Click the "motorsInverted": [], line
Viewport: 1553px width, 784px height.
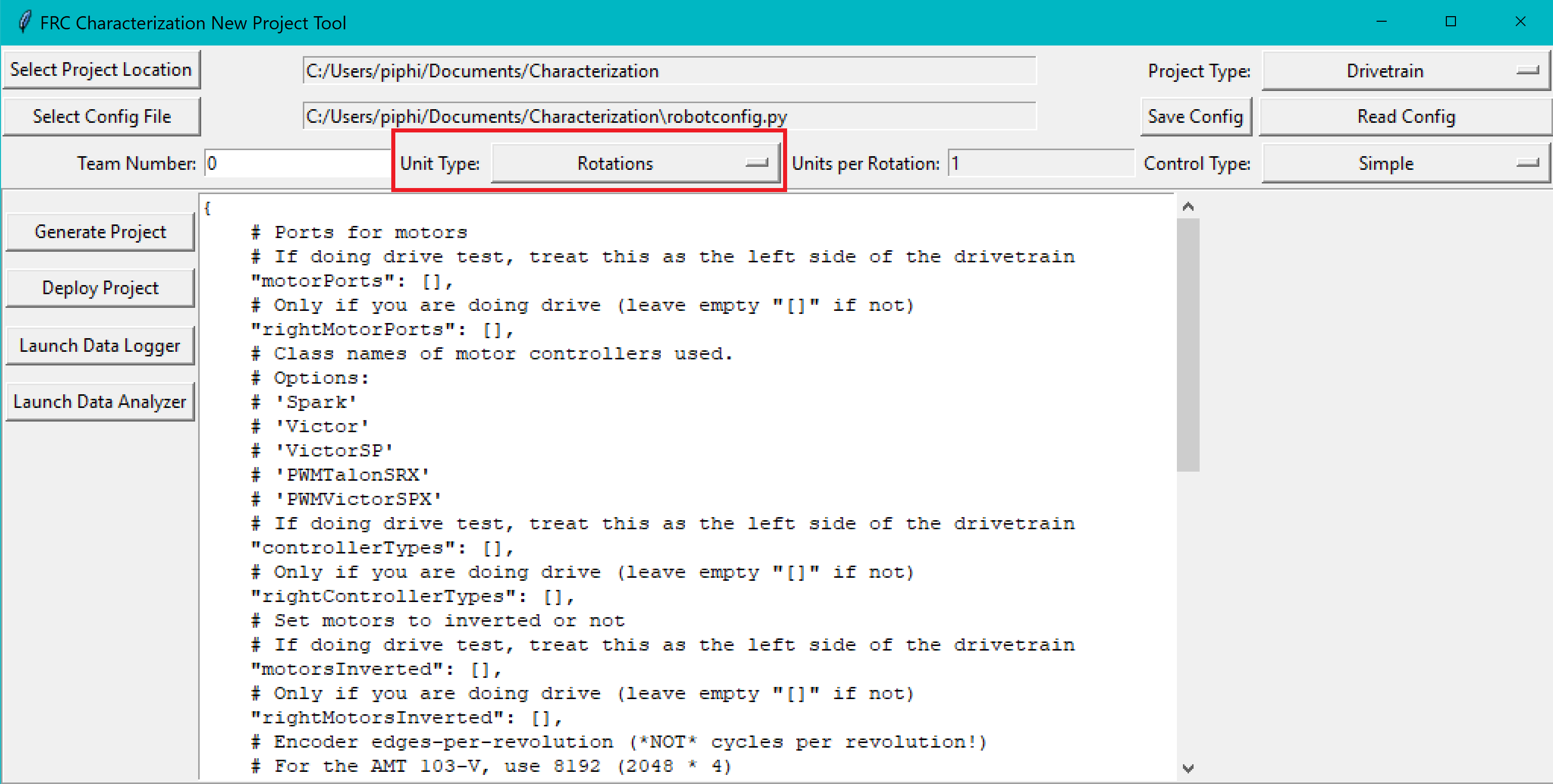pyautogui.click(x=376, y=669)
